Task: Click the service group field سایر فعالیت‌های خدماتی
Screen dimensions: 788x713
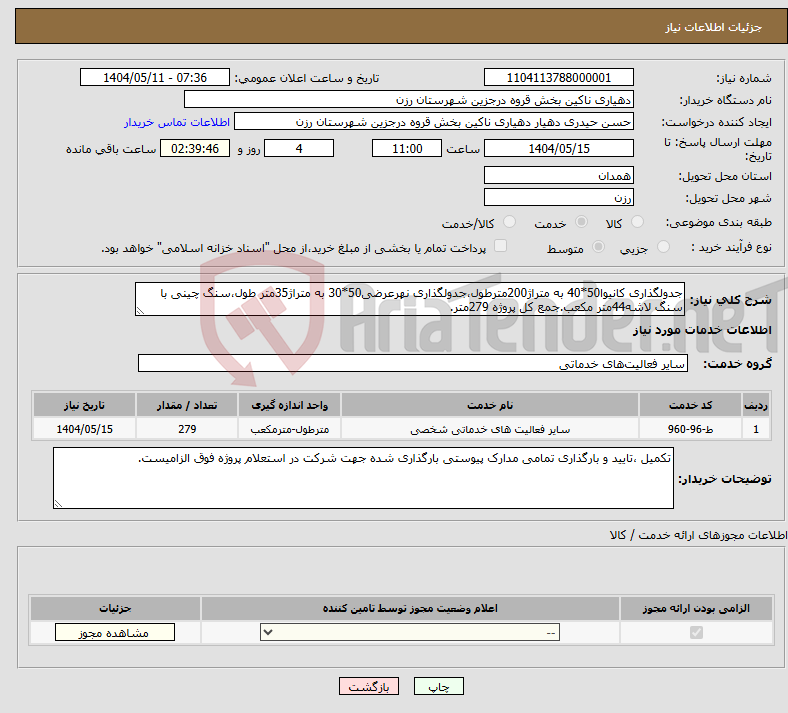Action: (x=413, y=363)
